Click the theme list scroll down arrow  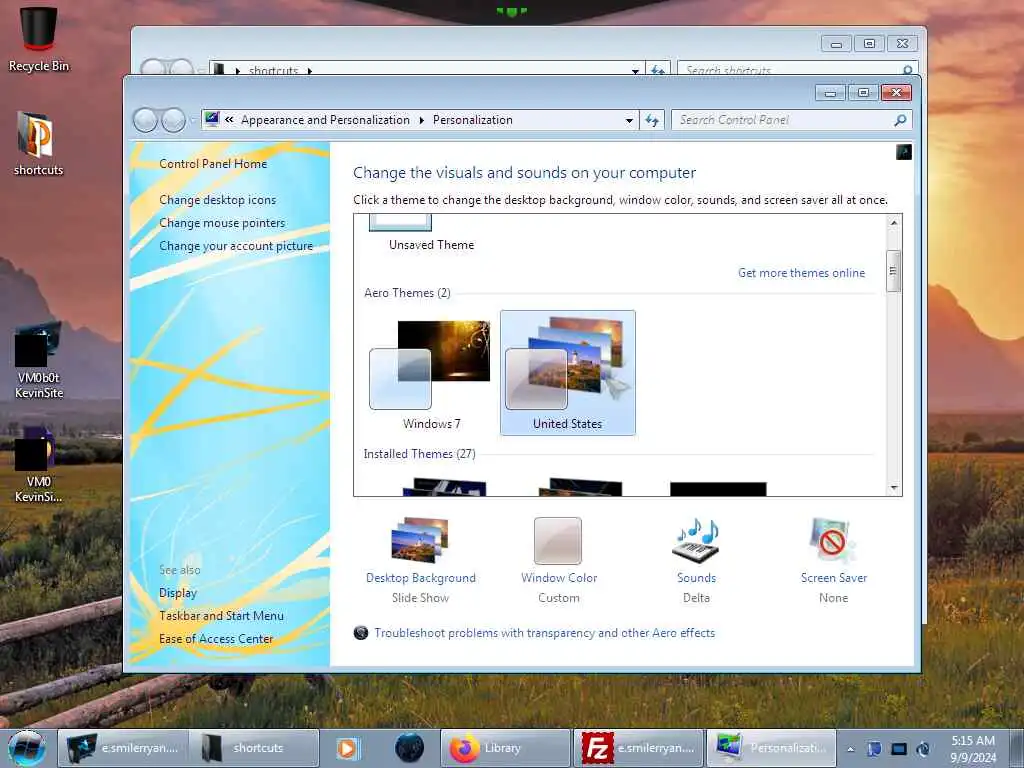pos(893,488)
